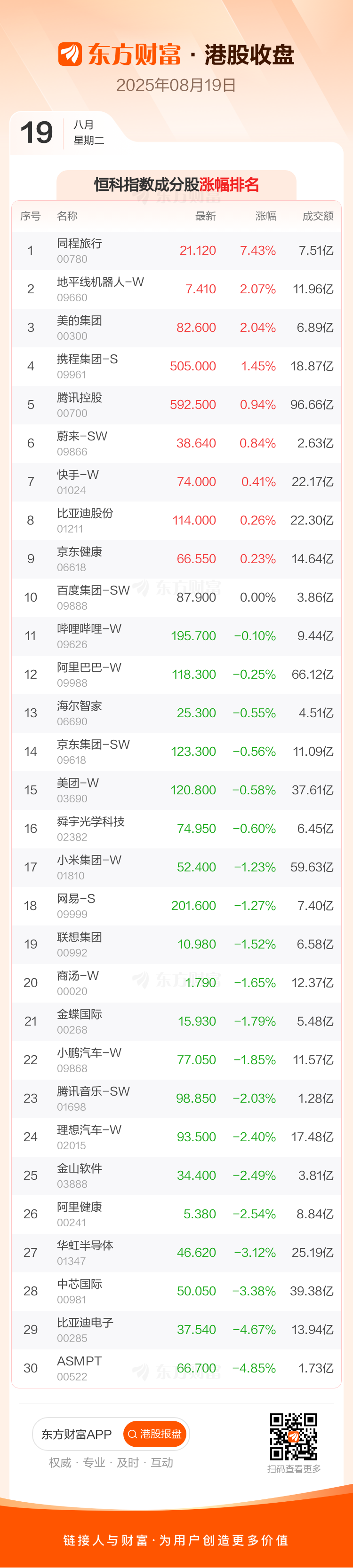This screenshot has height=1568, width=353.
Task: Click the 成交额 column header
Action: (318, 216)
